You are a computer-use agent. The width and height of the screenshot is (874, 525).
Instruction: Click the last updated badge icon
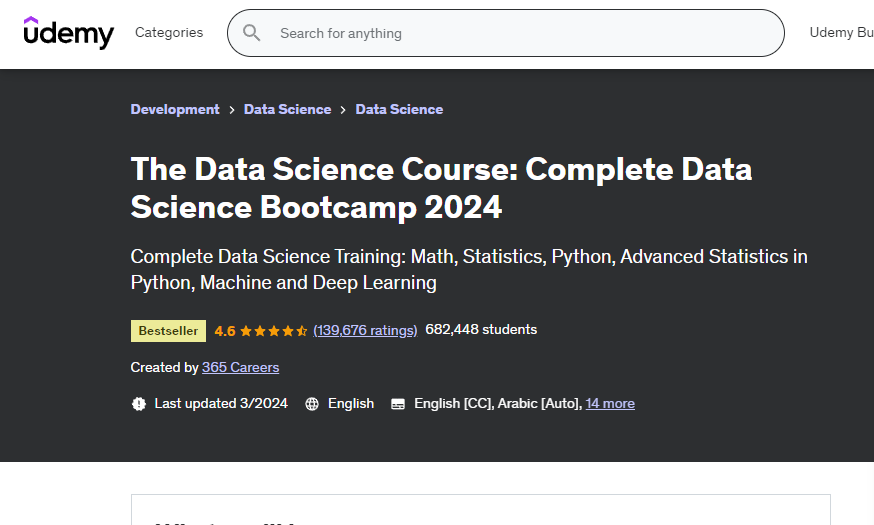pyautogui.click(x=139, y=404)
